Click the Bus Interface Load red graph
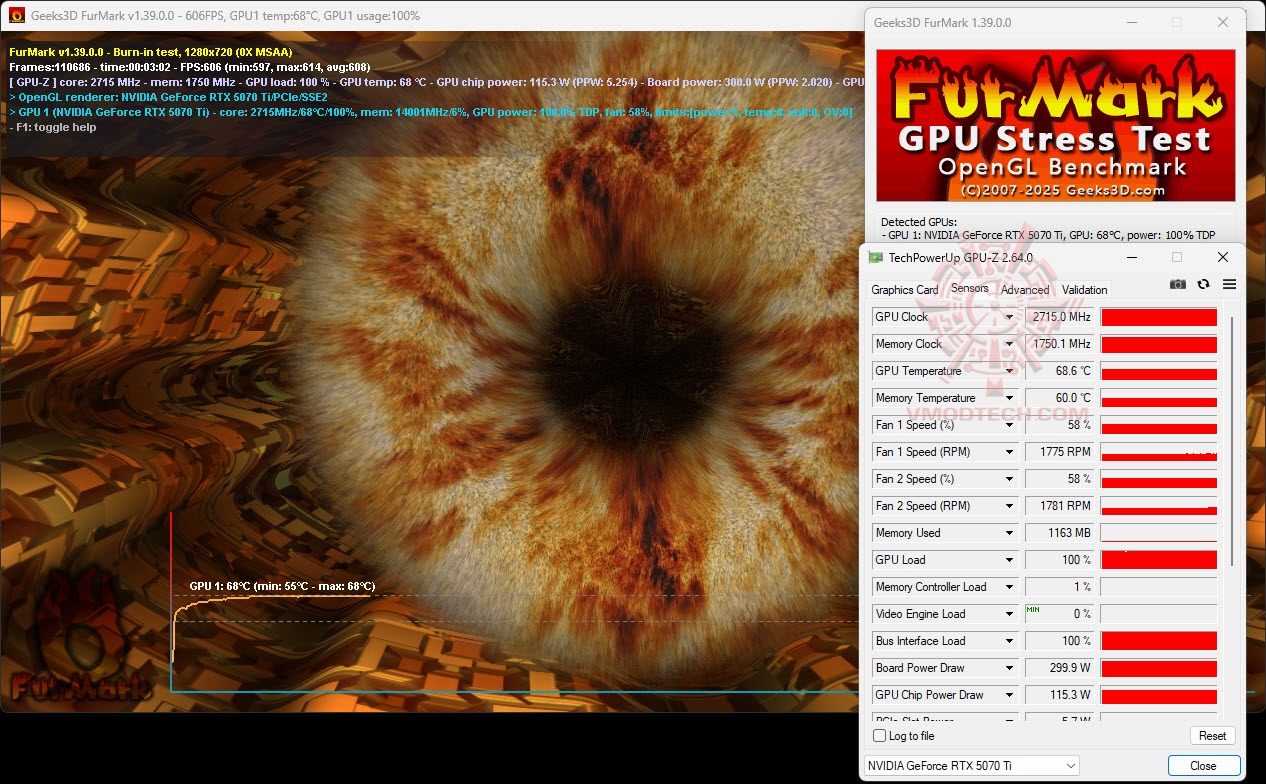The width and height of the screenshot is (1266, 784). coord(1159,641)
